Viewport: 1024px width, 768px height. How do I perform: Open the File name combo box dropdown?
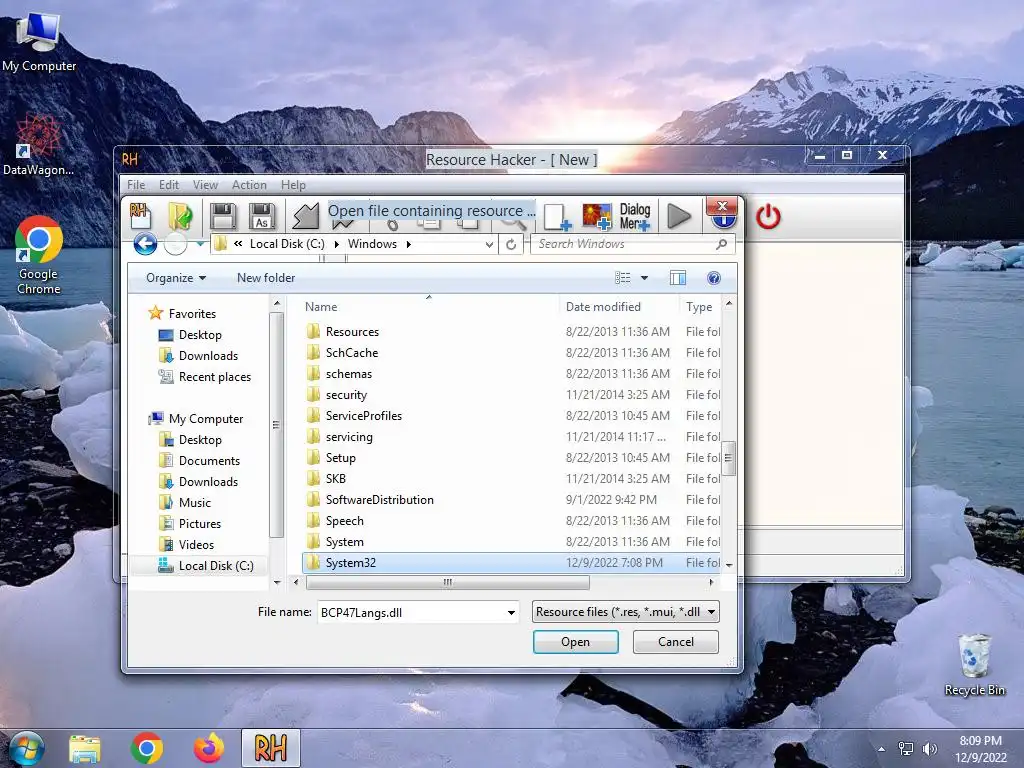click(511, 613)
